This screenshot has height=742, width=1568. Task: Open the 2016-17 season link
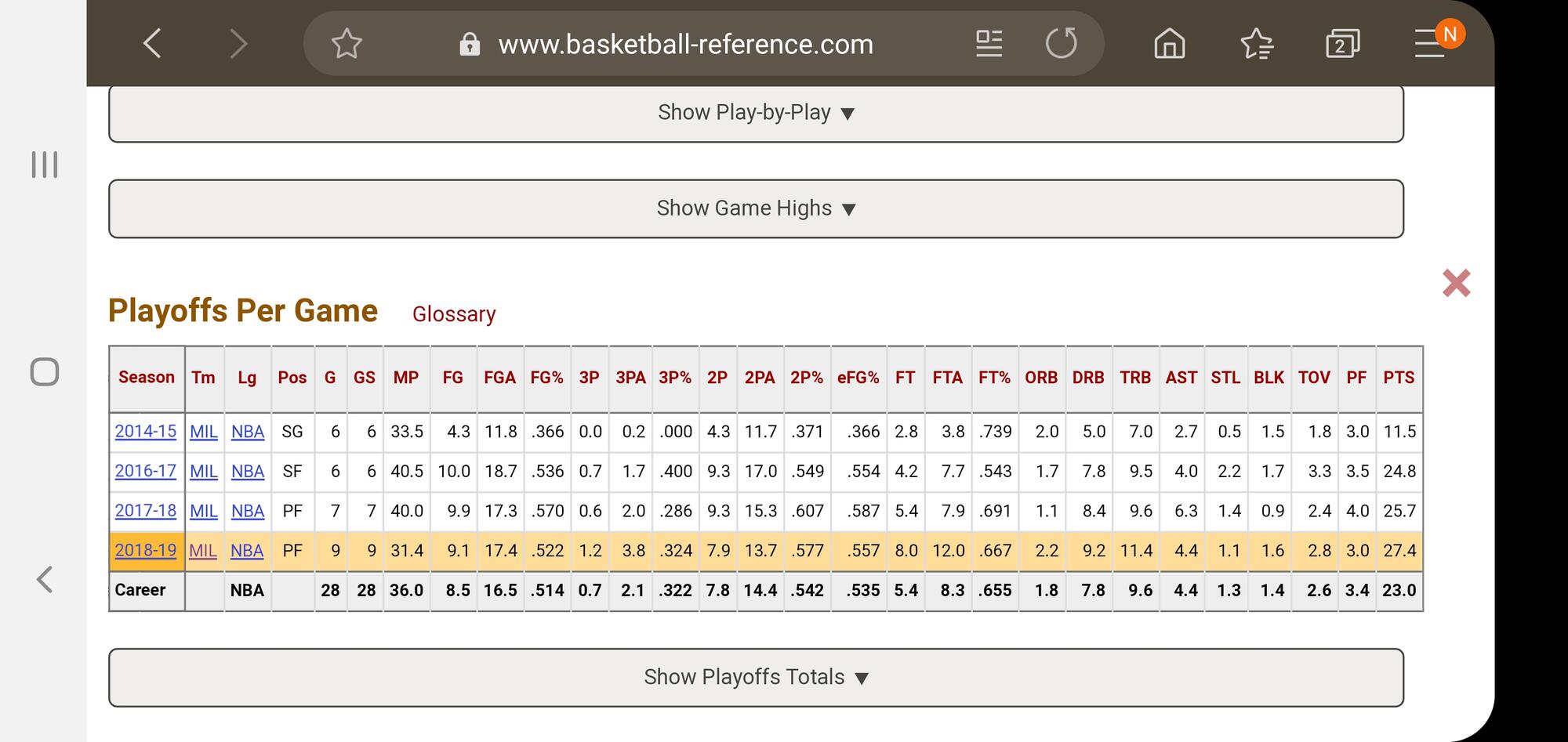pos(146,471)
